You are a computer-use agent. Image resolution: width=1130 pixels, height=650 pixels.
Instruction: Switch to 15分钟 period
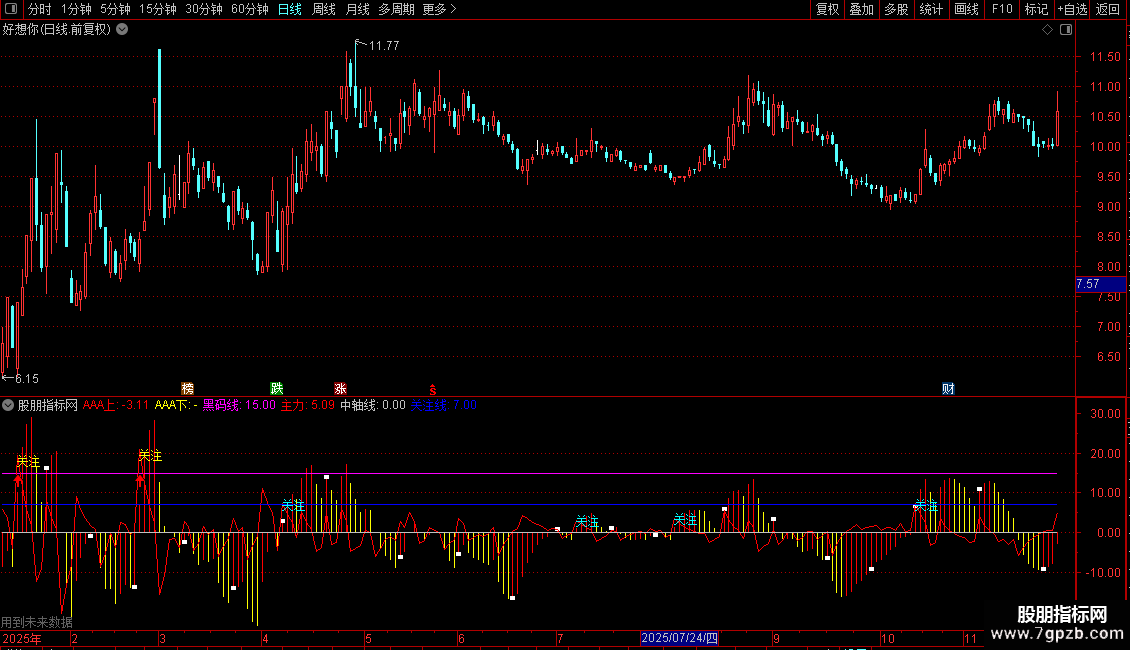coord(158,9)
